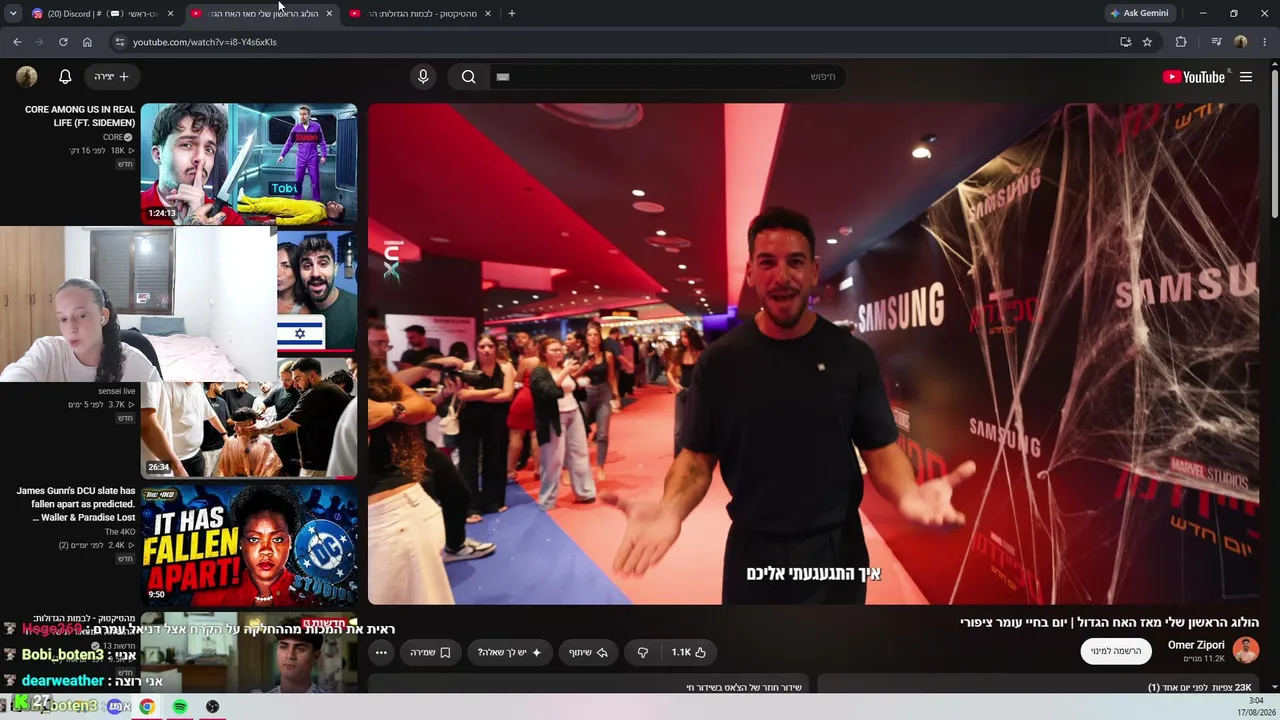This screenshot has width=1280, height=720.
Task: Open a new browser tab
Action: click(x=512, y=14)
